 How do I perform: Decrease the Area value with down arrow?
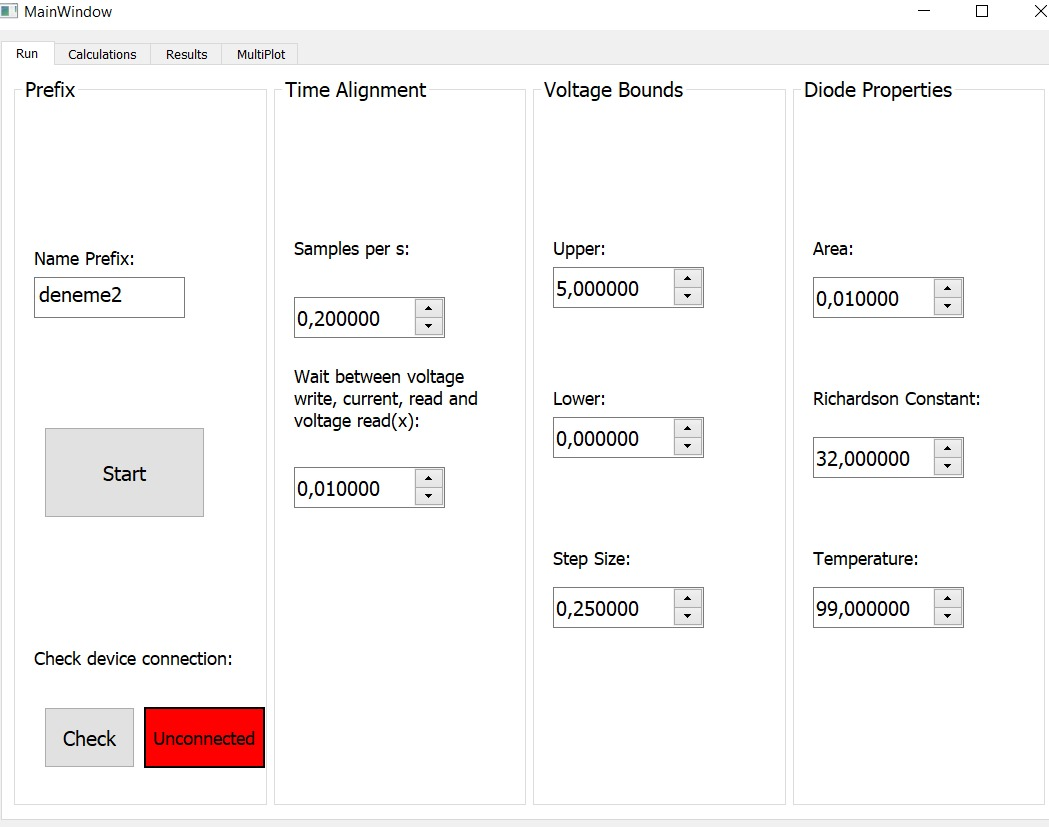(947, 307)
